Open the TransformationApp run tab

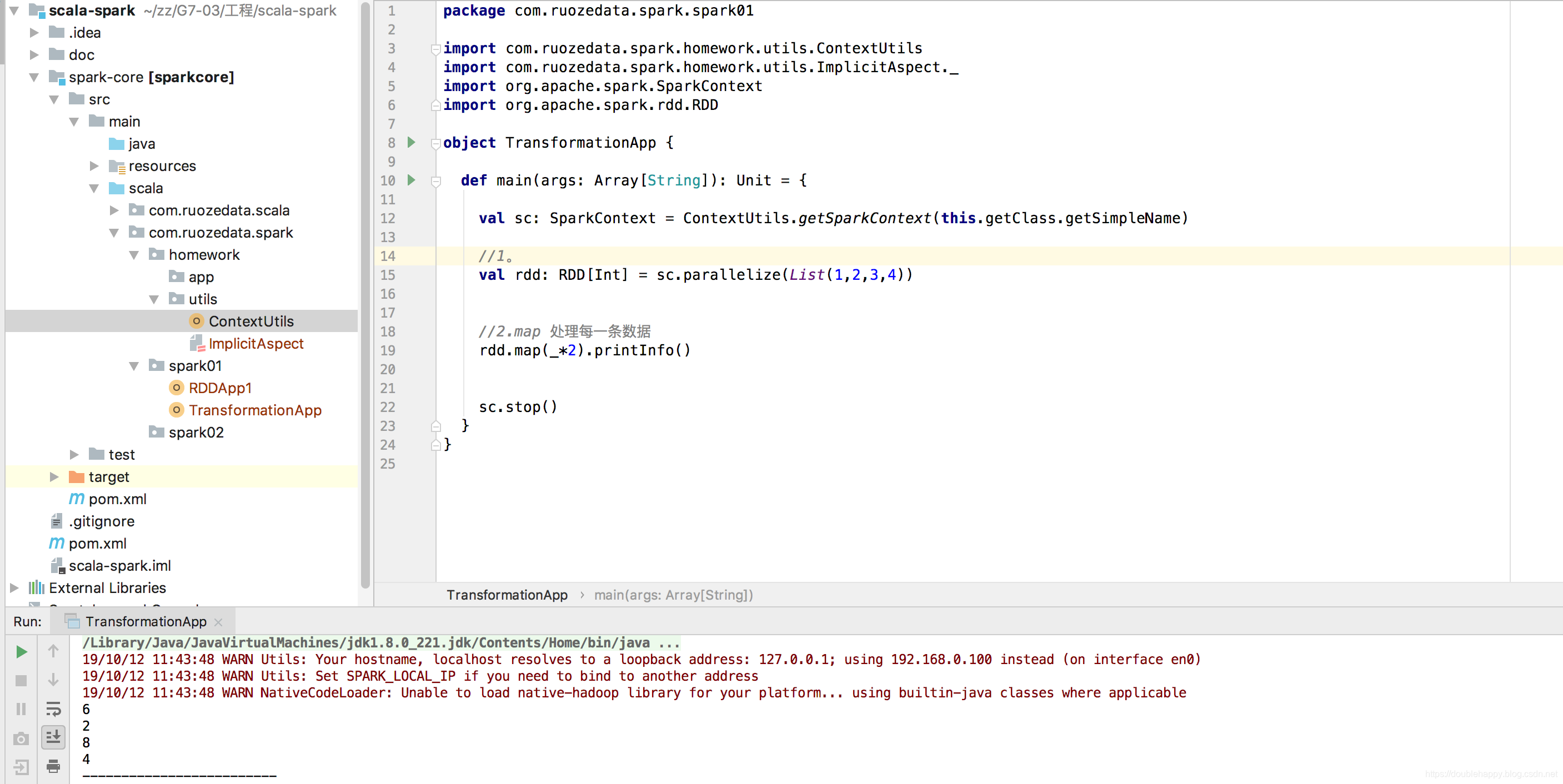point(146,621)
